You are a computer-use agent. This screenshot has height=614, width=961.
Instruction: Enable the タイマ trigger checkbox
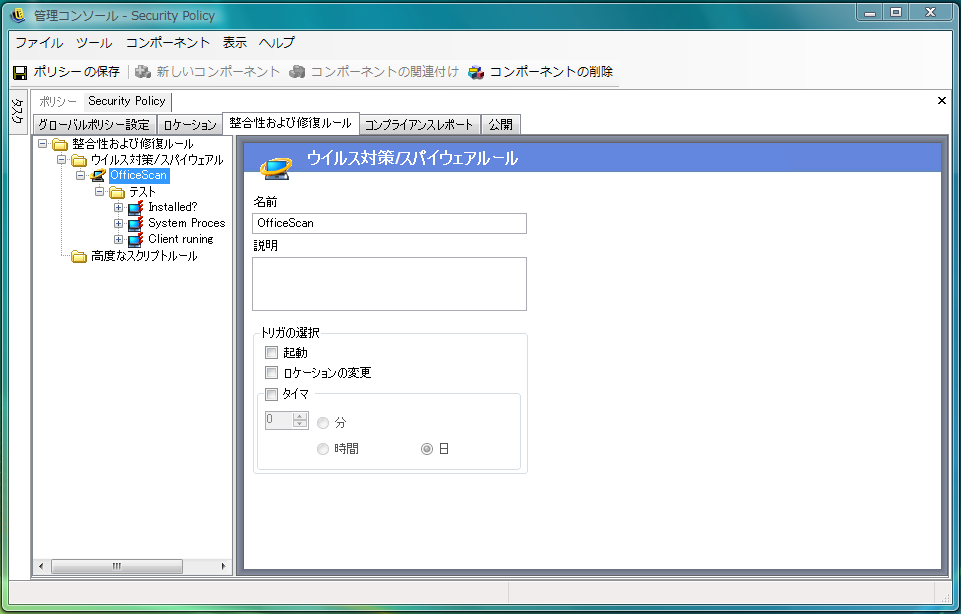click(x=272, y=394)
